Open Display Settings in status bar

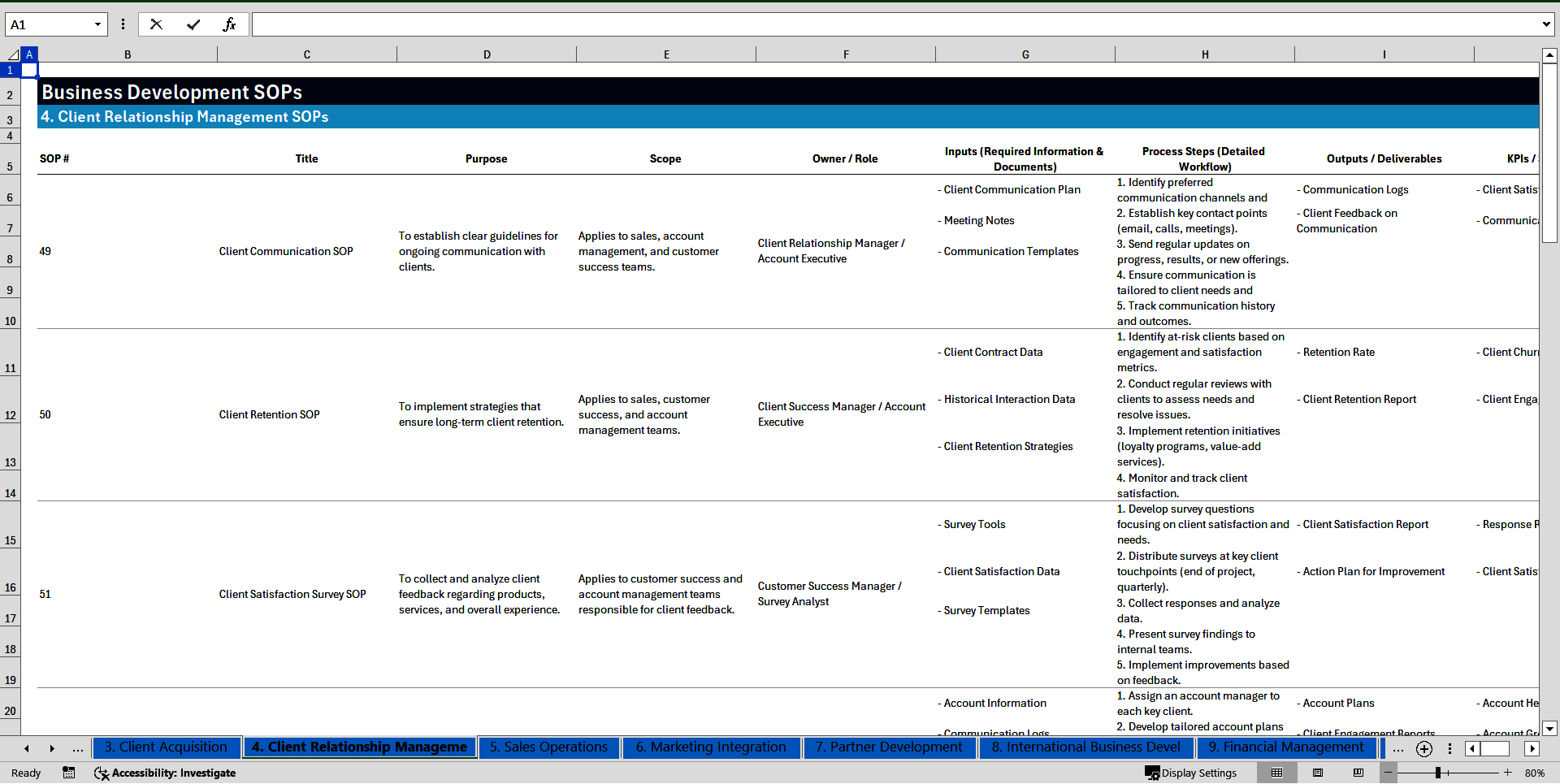tap(1191, 773)
